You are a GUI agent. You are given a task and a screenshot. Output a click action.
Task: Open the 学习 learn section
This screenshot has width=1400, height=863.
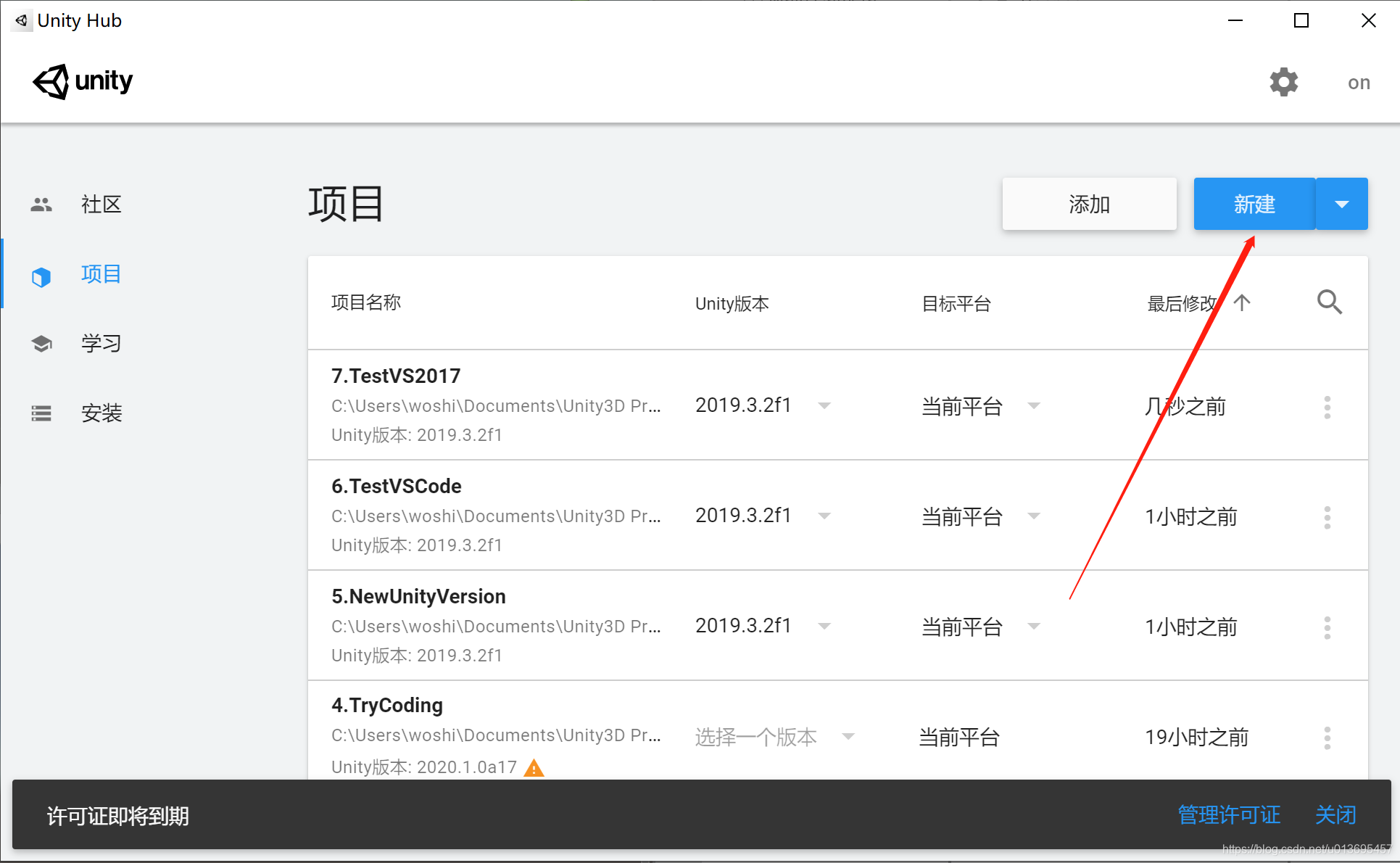point(102,343)
